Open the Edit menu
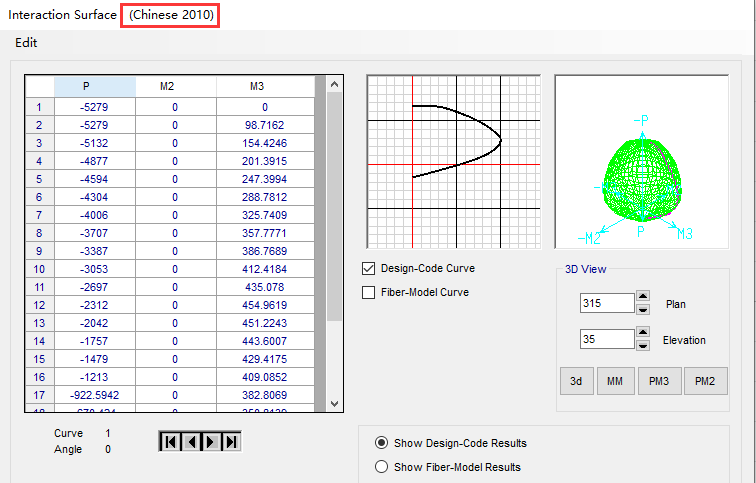The image size is (756, 483). [26, 43]
